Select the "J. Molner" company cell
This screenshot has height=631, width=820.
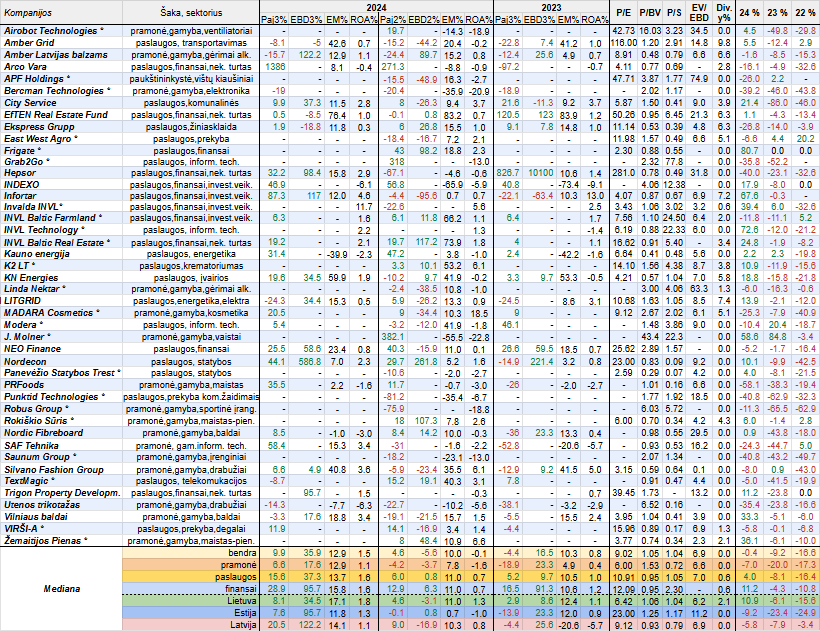(x=61, y=337)
